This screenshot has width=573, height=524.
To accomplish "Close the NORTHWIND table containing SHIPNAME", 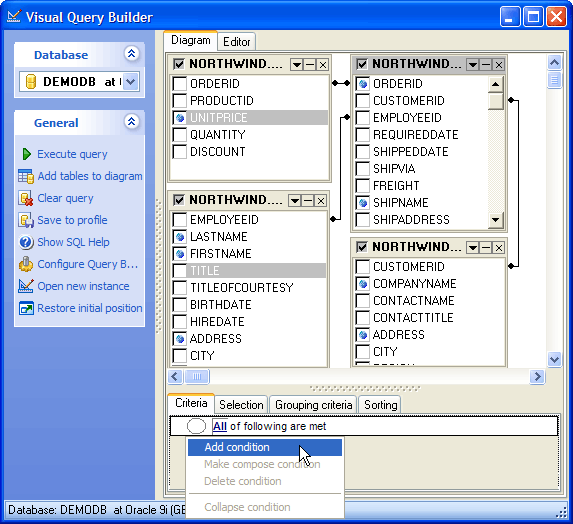I will tap(499, 65).
